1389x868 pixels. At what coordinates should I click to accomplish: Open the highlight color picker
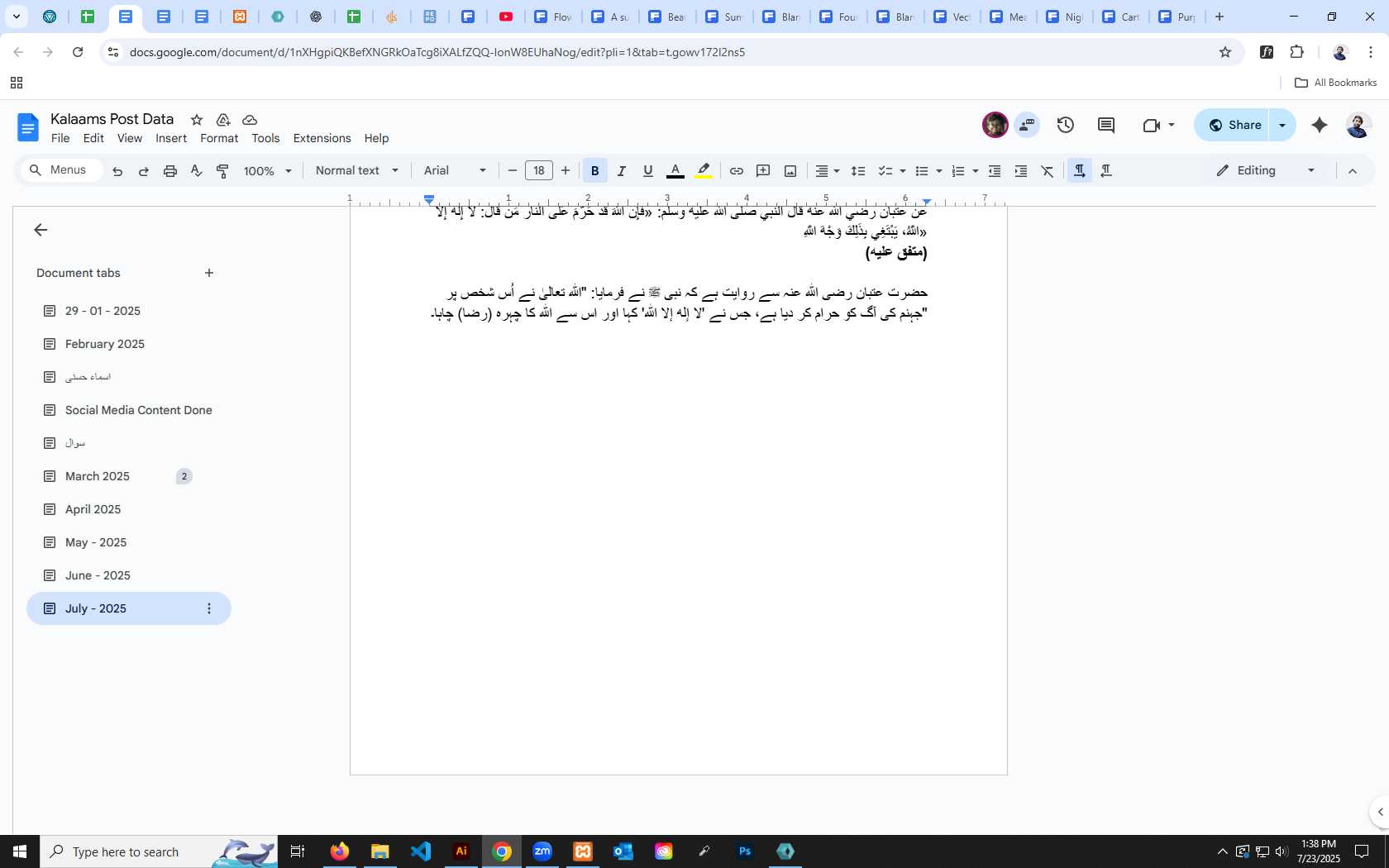coord(704,171)
